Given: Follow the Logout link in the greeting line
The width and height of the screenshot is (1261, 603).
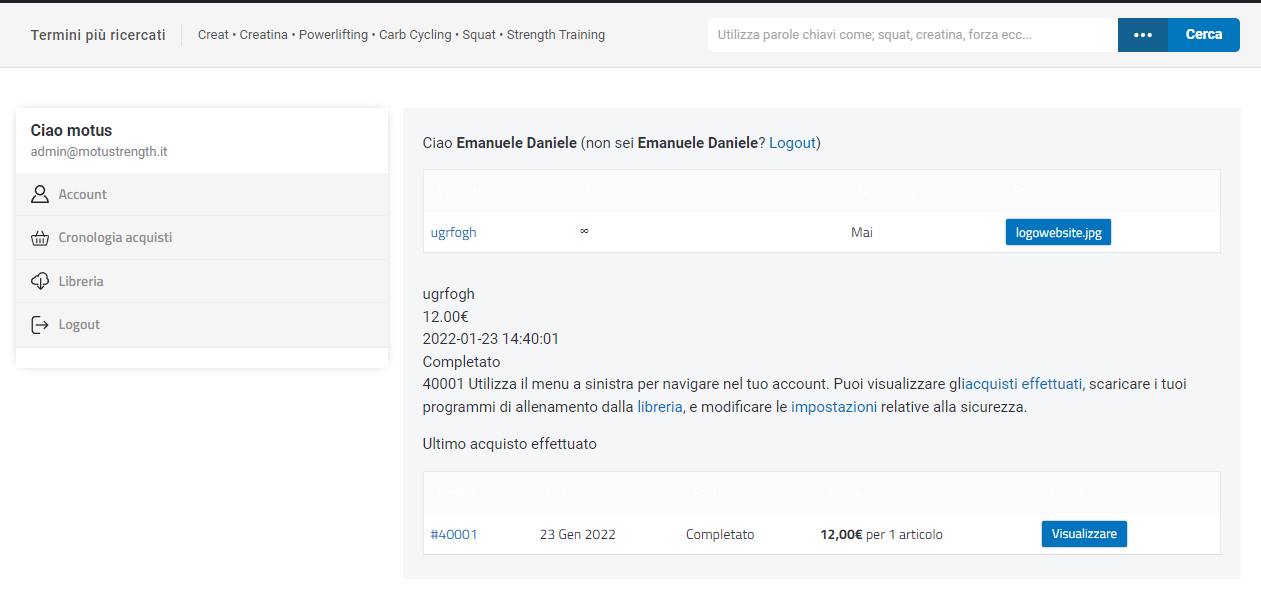Looking at the screenshot, I should (792, 143).
